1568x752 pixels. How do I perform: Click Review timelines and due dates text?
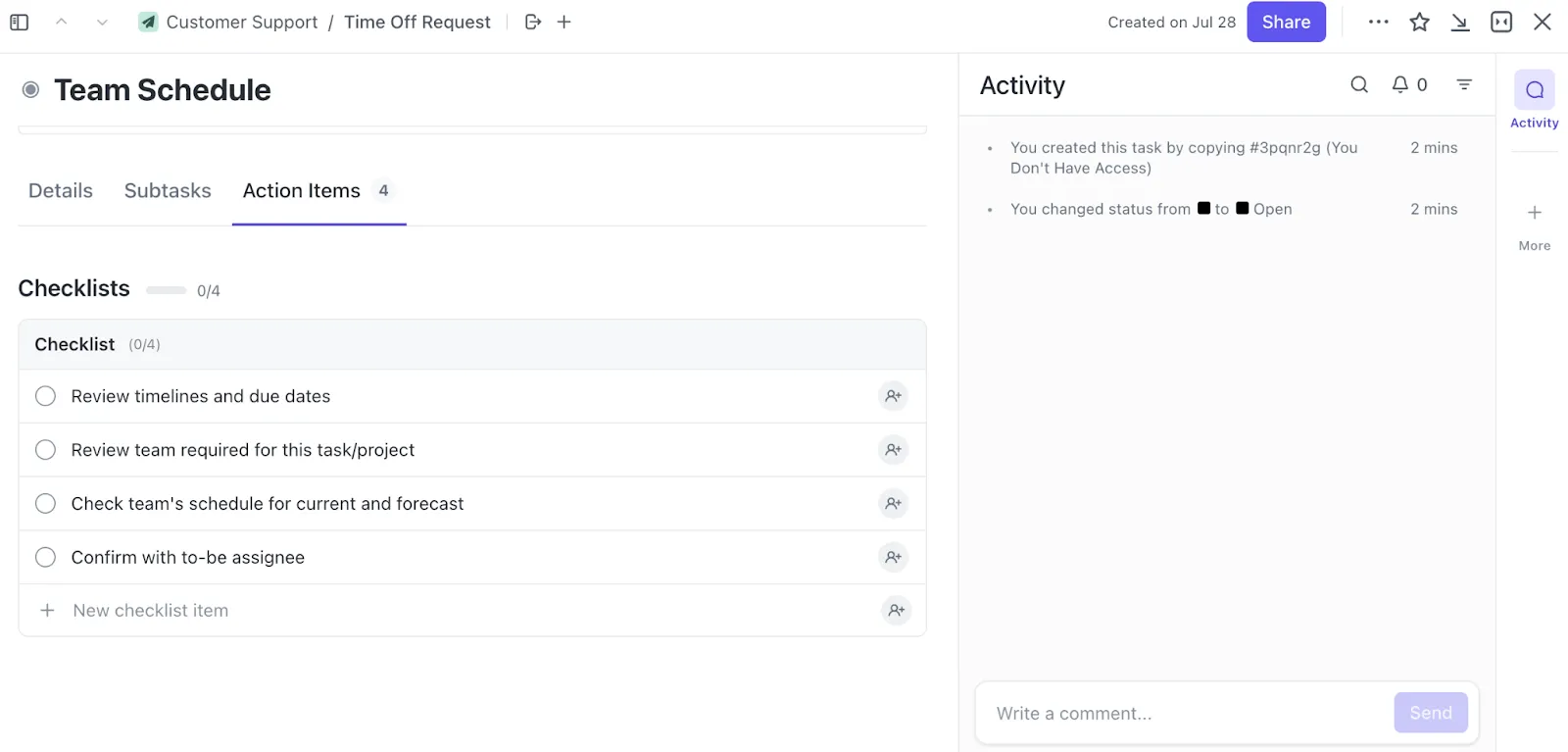[201, 396]
